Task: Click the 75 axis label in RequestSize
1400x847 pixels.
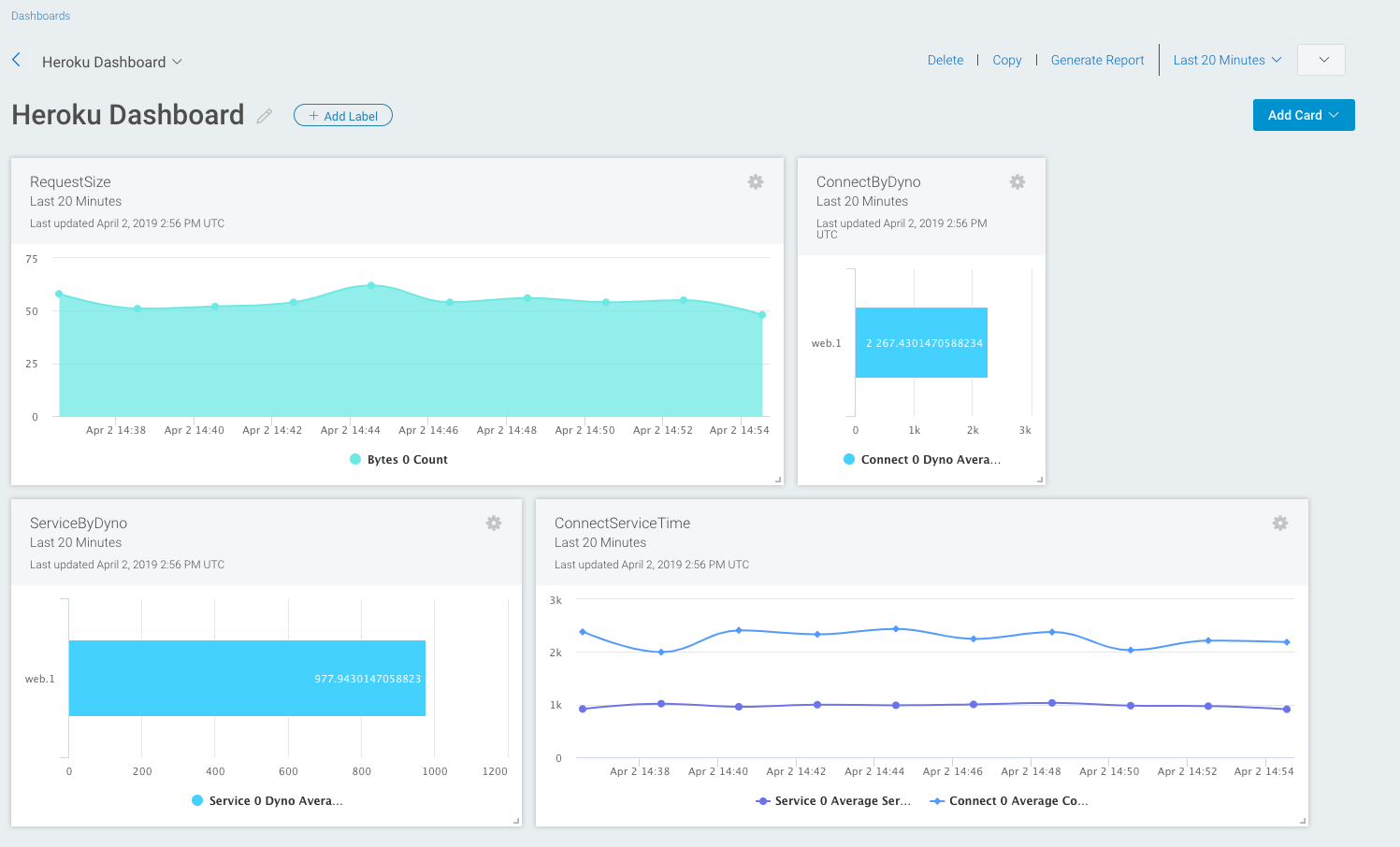Action: point(32,259)
